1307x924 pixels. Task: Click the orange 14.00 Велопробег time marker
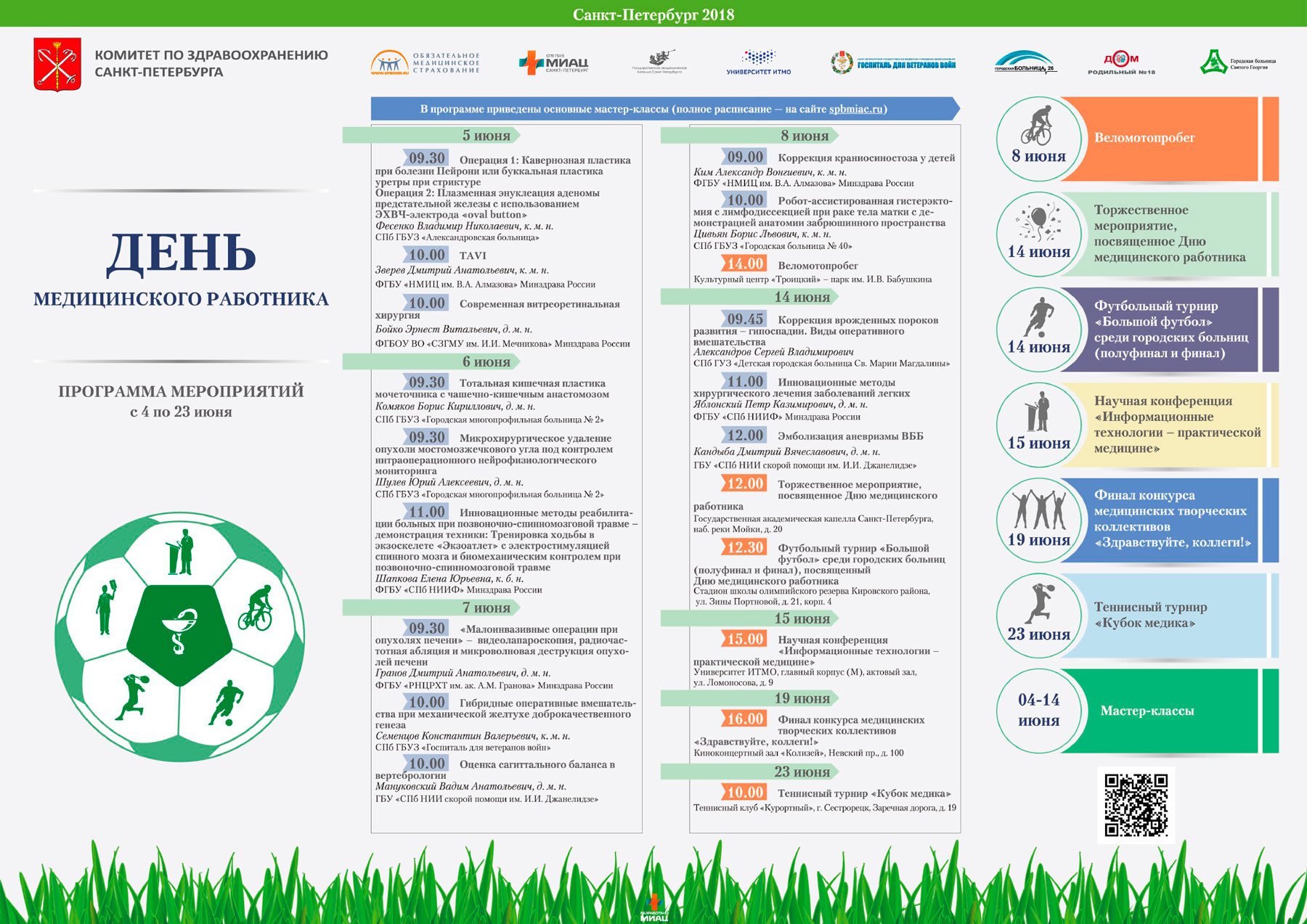(x=745, y=264)
